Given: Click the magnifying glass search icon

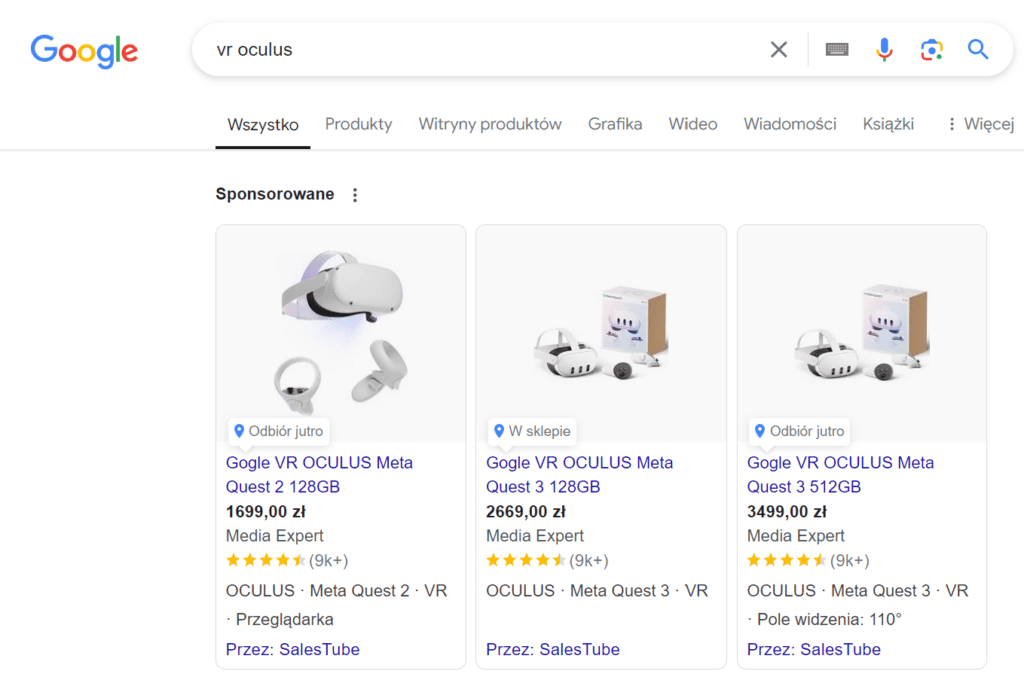Looking at the screenshot, I should pyautogui.click(x=977, y=48).
